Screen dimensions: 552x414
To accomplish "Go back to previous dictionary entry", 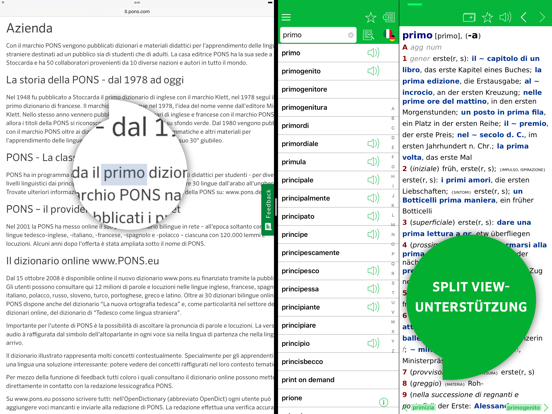I will point(524,17).
